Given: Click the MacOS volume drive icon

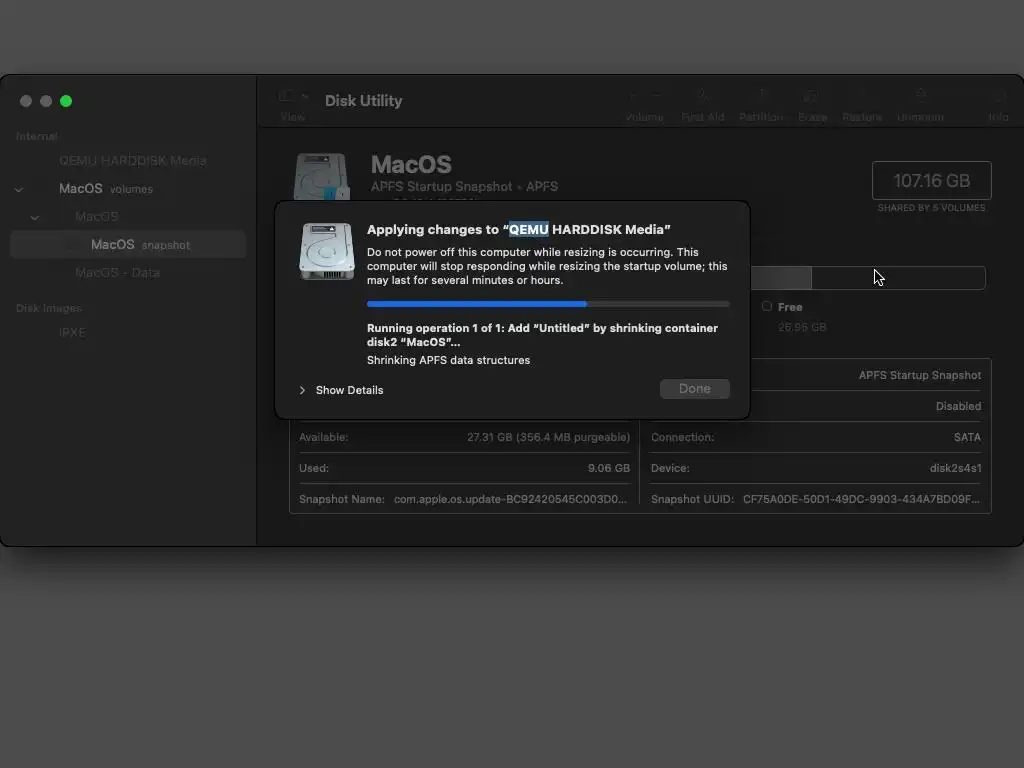Looking at the screenshot, I should click(321, 176).
